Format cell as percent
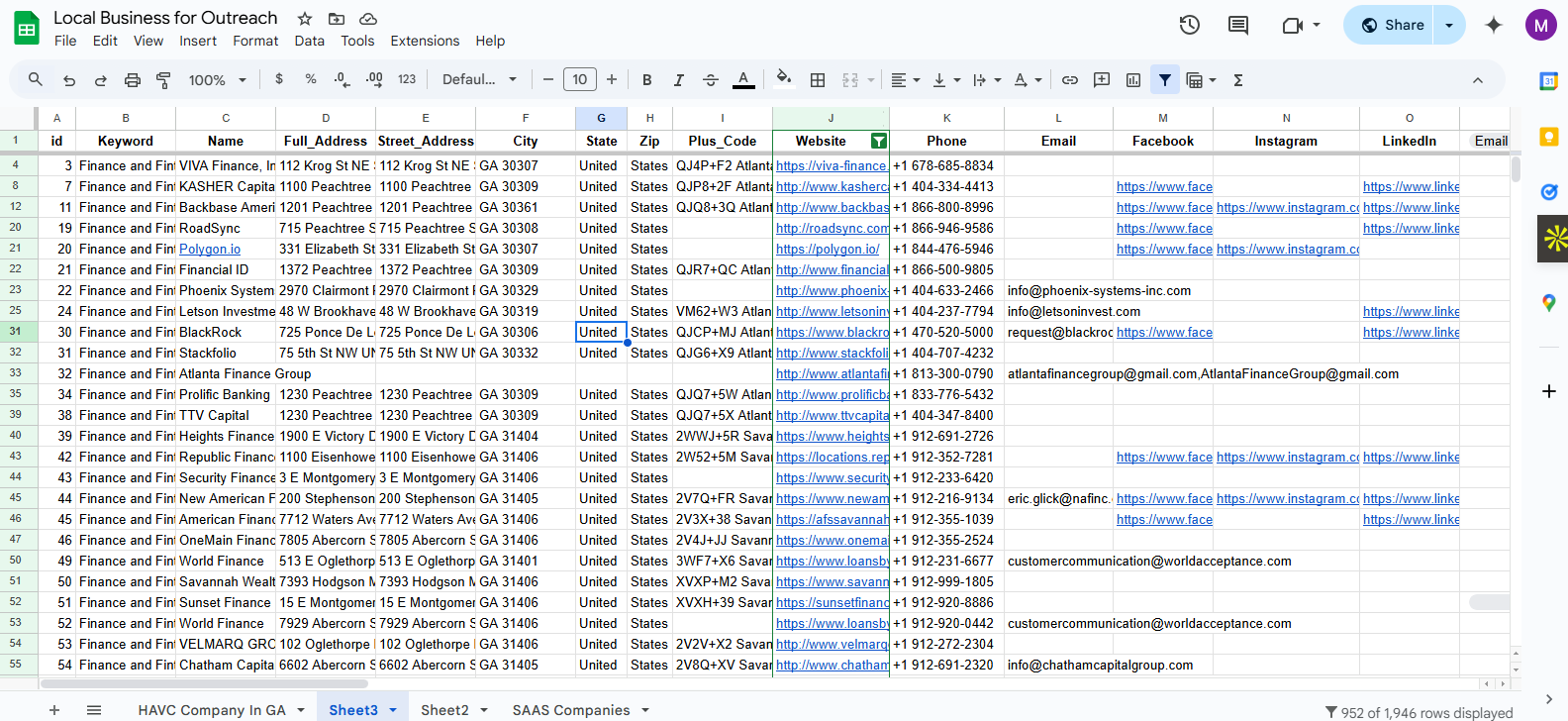The image size is (1568, 721). [x=310, y=79]
